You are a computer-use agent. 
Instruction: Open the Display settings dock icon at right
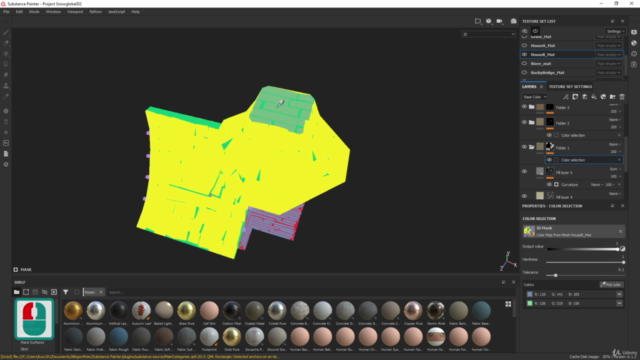pos(634,32)
